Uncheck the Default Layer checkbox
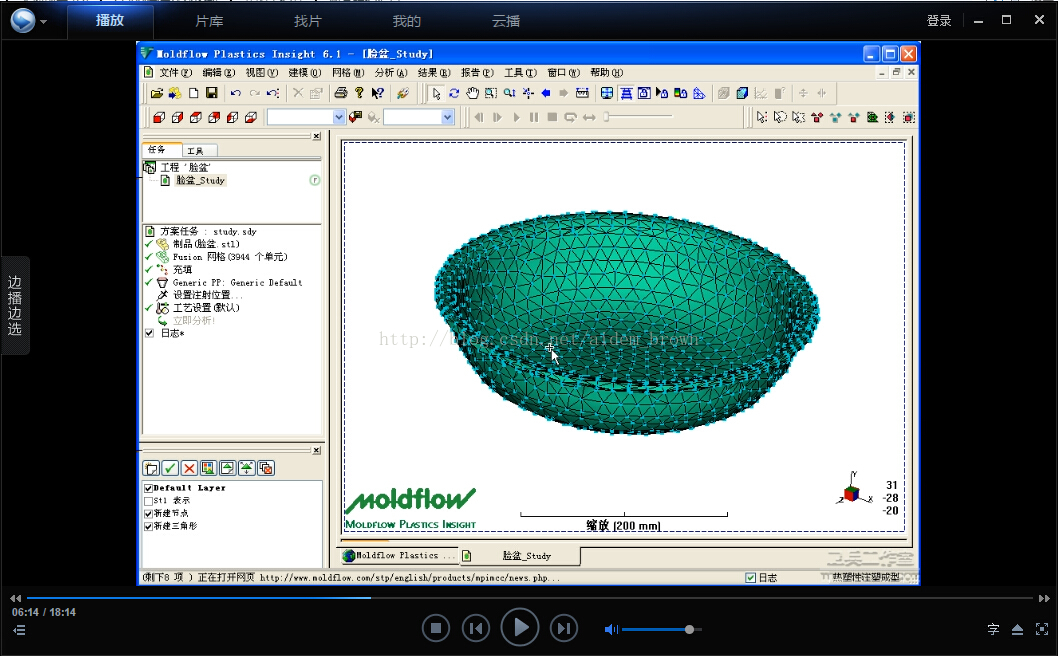 [148, 488]
